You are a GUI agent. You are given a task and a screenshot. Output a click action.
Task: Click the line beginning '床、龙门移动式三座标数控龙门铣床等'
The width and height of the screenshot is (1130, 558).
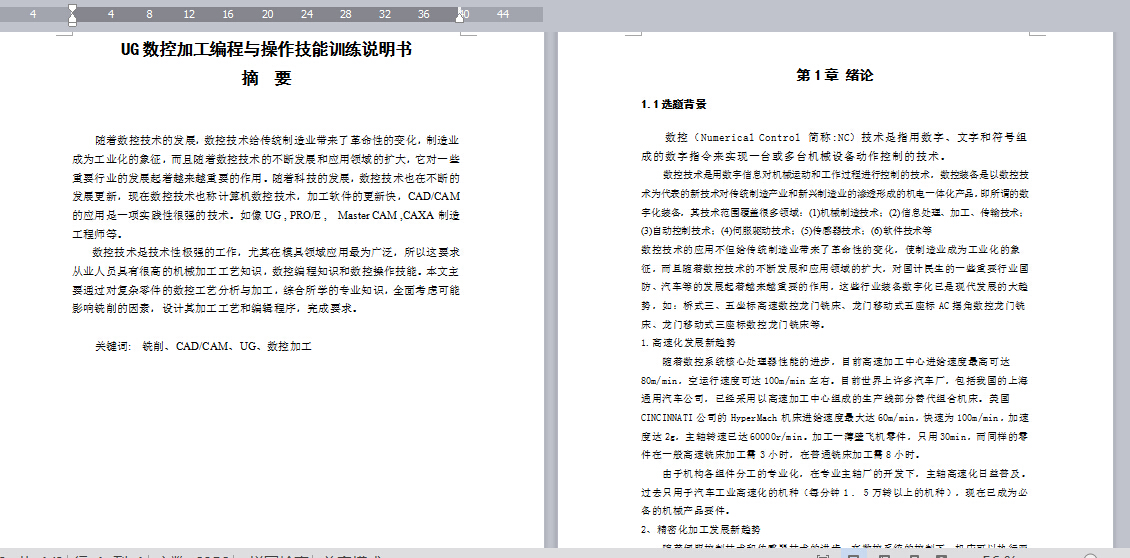click(x=733, y=324)
